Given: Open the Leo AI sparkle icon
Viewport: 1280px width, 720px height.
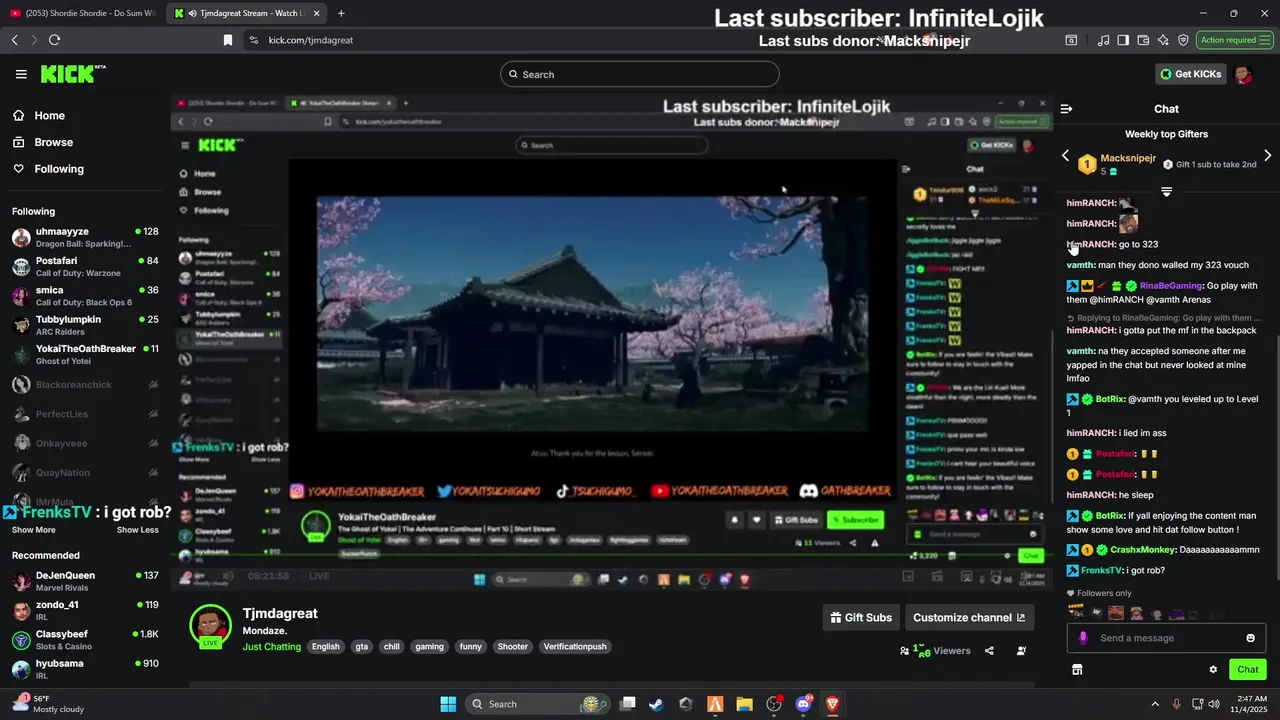Looking at the screenshot, I should click(x=1163, y=40).
